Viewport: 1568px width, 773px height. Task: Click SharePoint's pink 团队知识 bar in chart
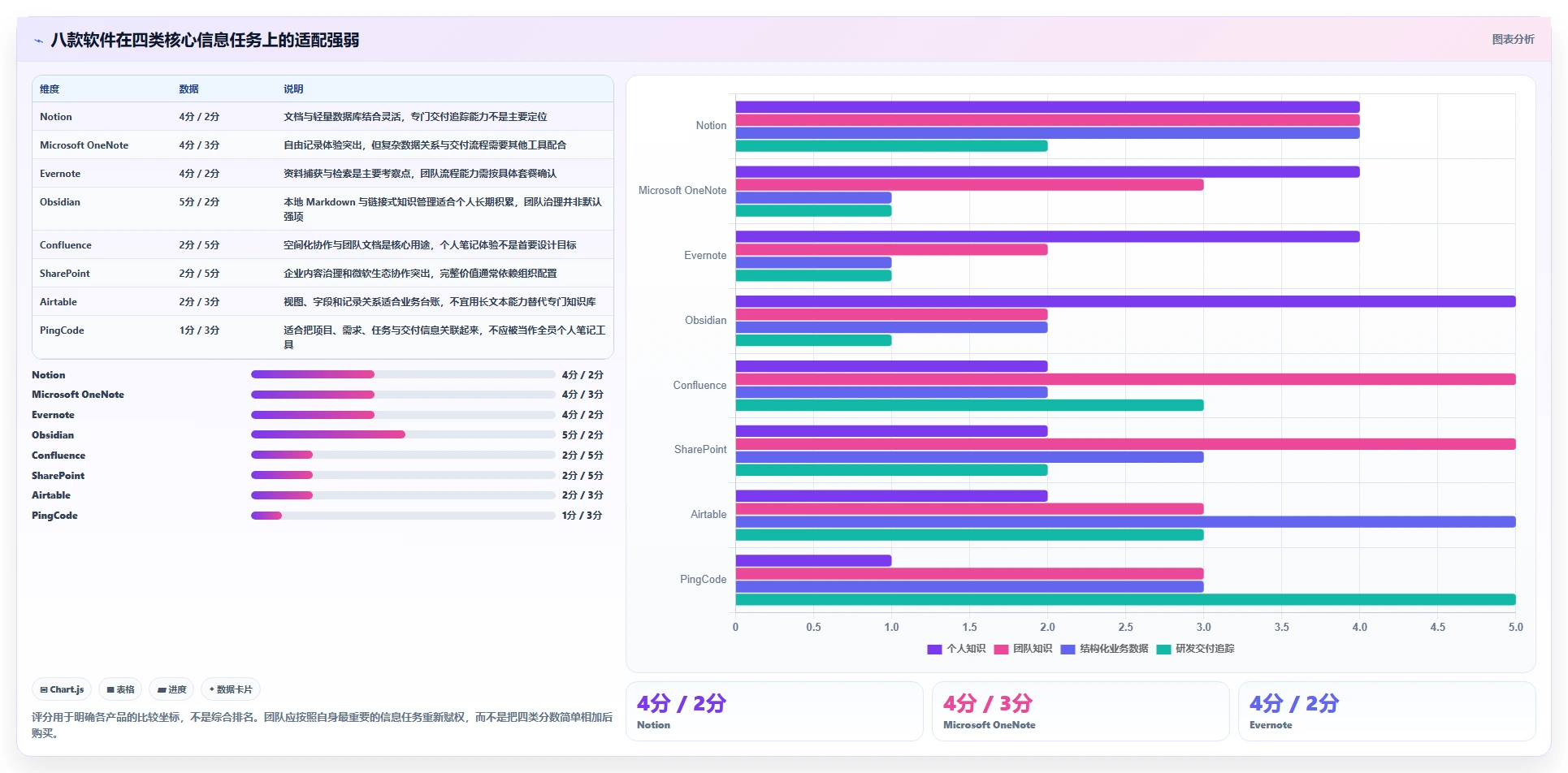(x=1125, y=444)
